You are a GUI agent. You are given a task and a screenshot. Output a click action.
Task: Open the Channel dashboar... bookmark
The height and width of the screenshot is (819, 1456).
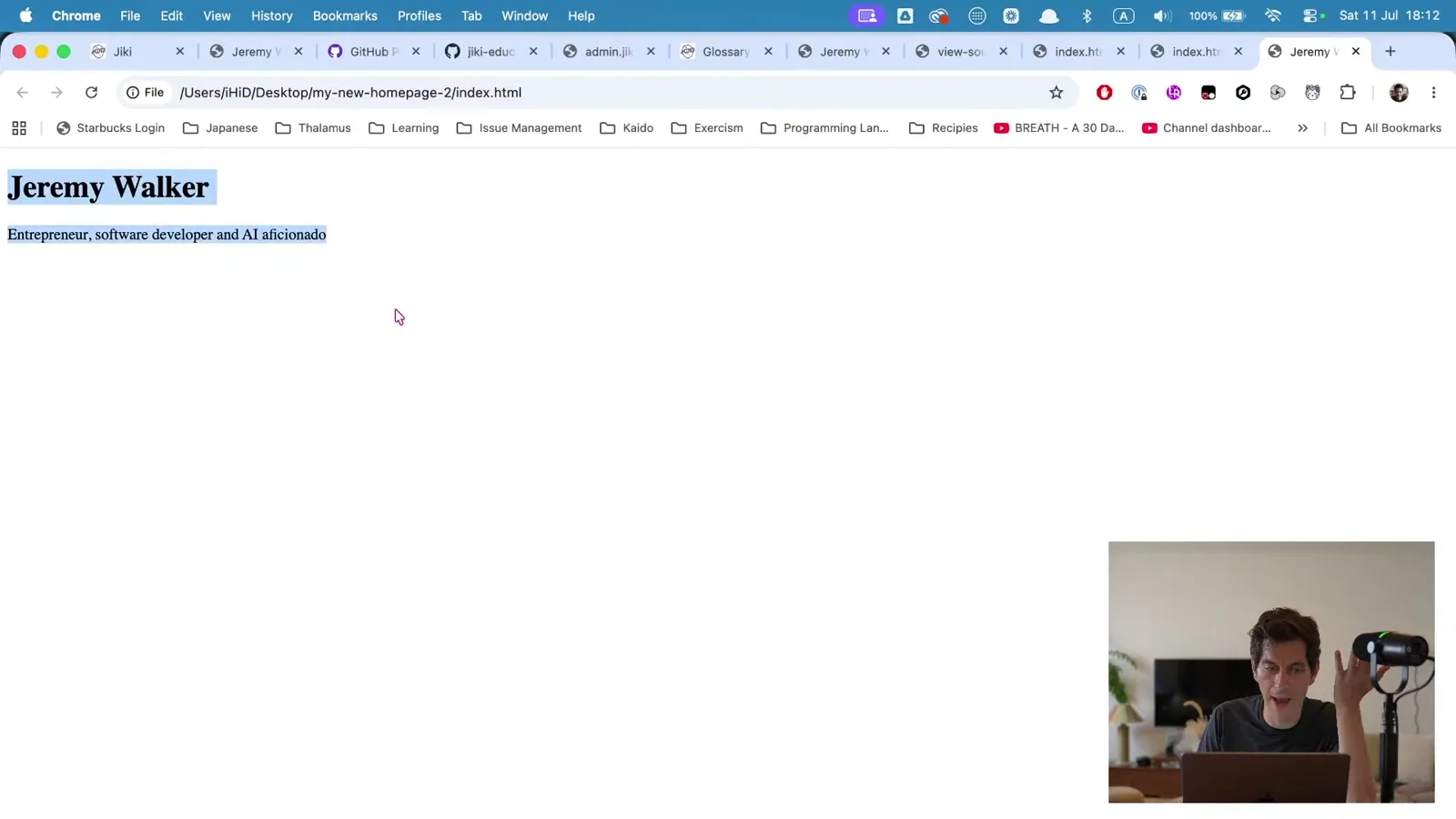point(1207,128)
